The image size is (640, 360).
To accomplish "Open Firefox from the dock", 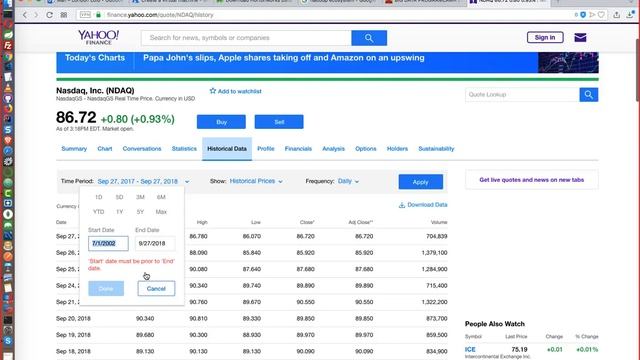I will click(8, 109).
